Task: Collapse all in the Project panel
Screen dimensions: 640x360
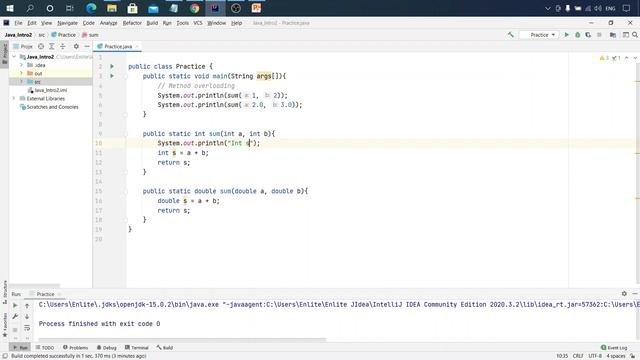Action: tap(62, 47)
